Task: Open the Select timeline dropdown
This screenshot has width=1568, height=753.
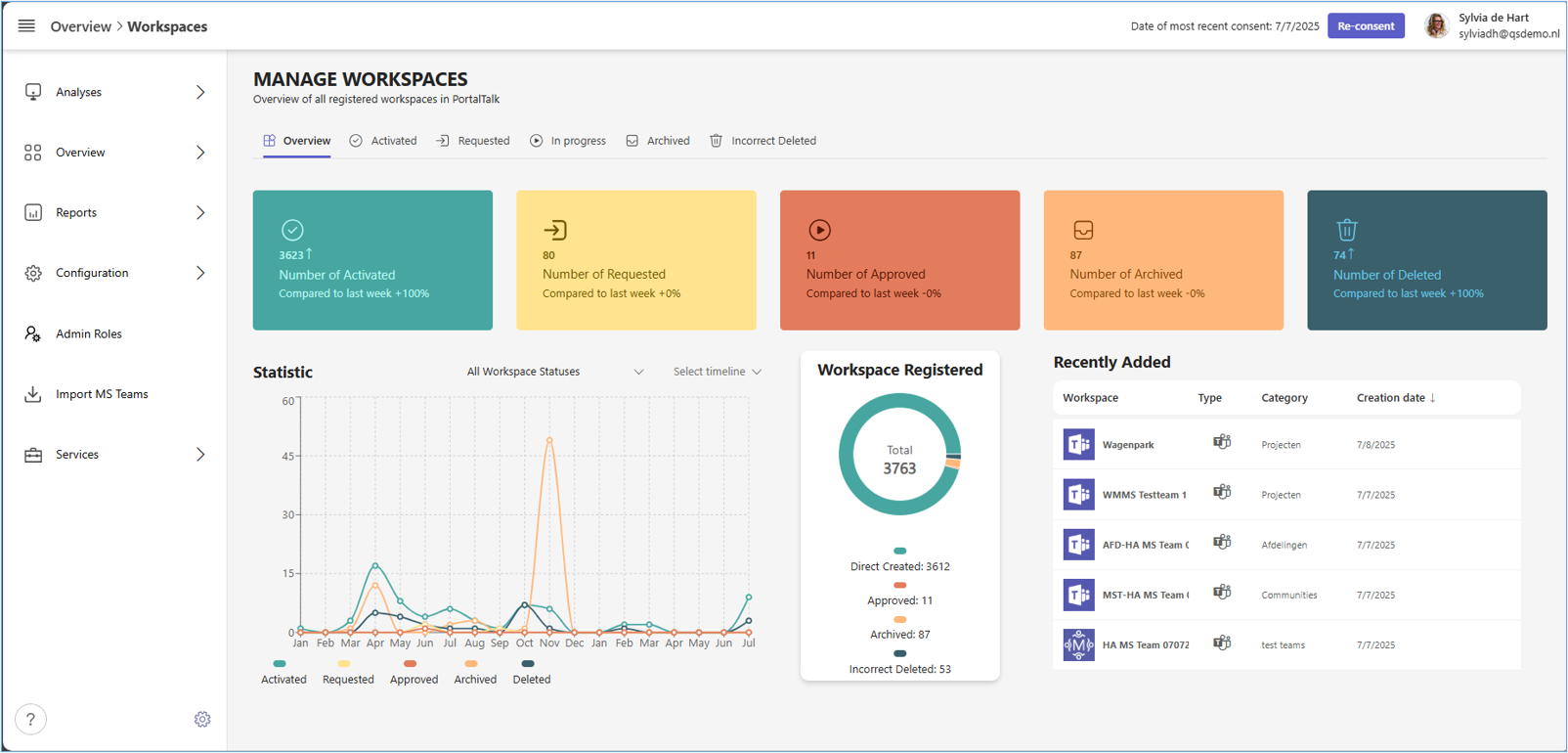Action: tap(717, 372)
